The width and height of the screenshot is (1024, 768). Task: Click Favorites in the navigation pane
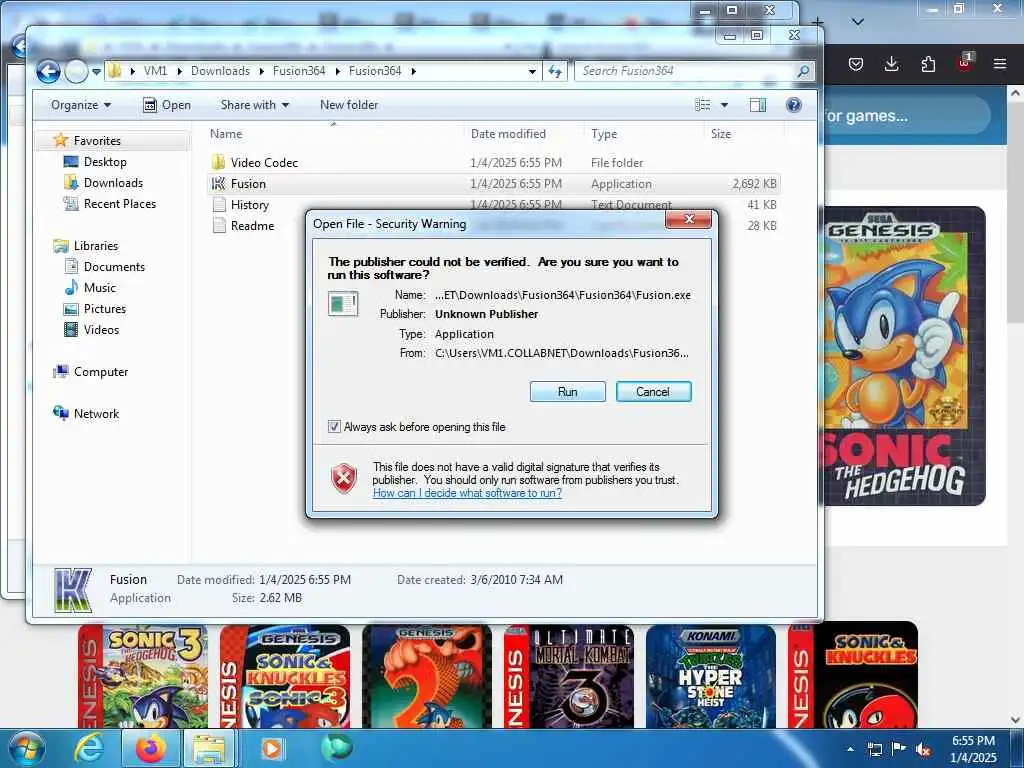(x=97, y=140)
